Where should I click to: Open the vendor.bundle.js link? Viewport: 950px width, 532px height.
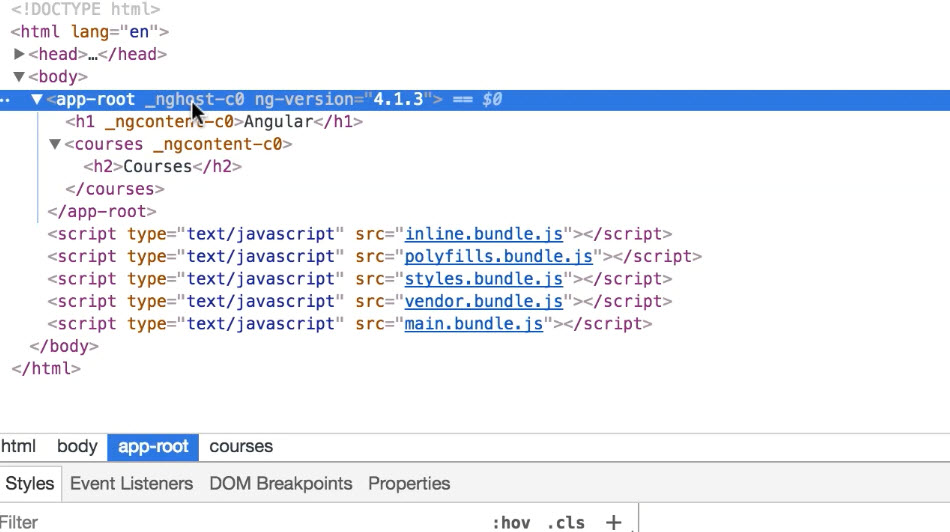[484, 302]
